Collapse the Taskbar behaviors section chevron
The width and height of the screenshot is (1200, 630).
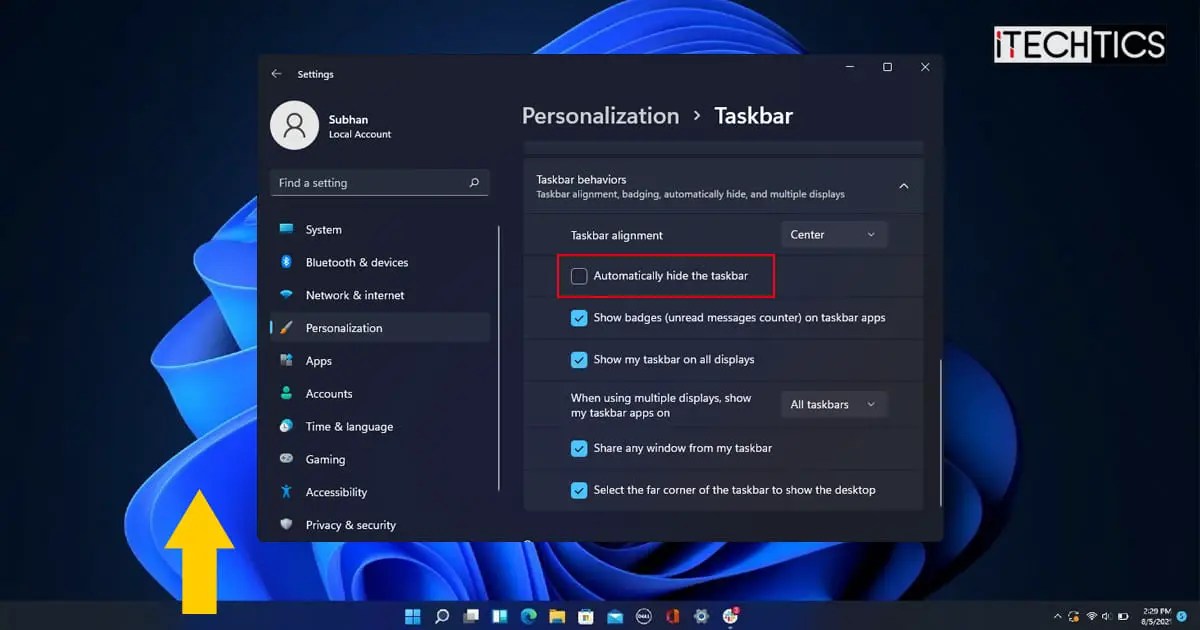coord(903,186)
